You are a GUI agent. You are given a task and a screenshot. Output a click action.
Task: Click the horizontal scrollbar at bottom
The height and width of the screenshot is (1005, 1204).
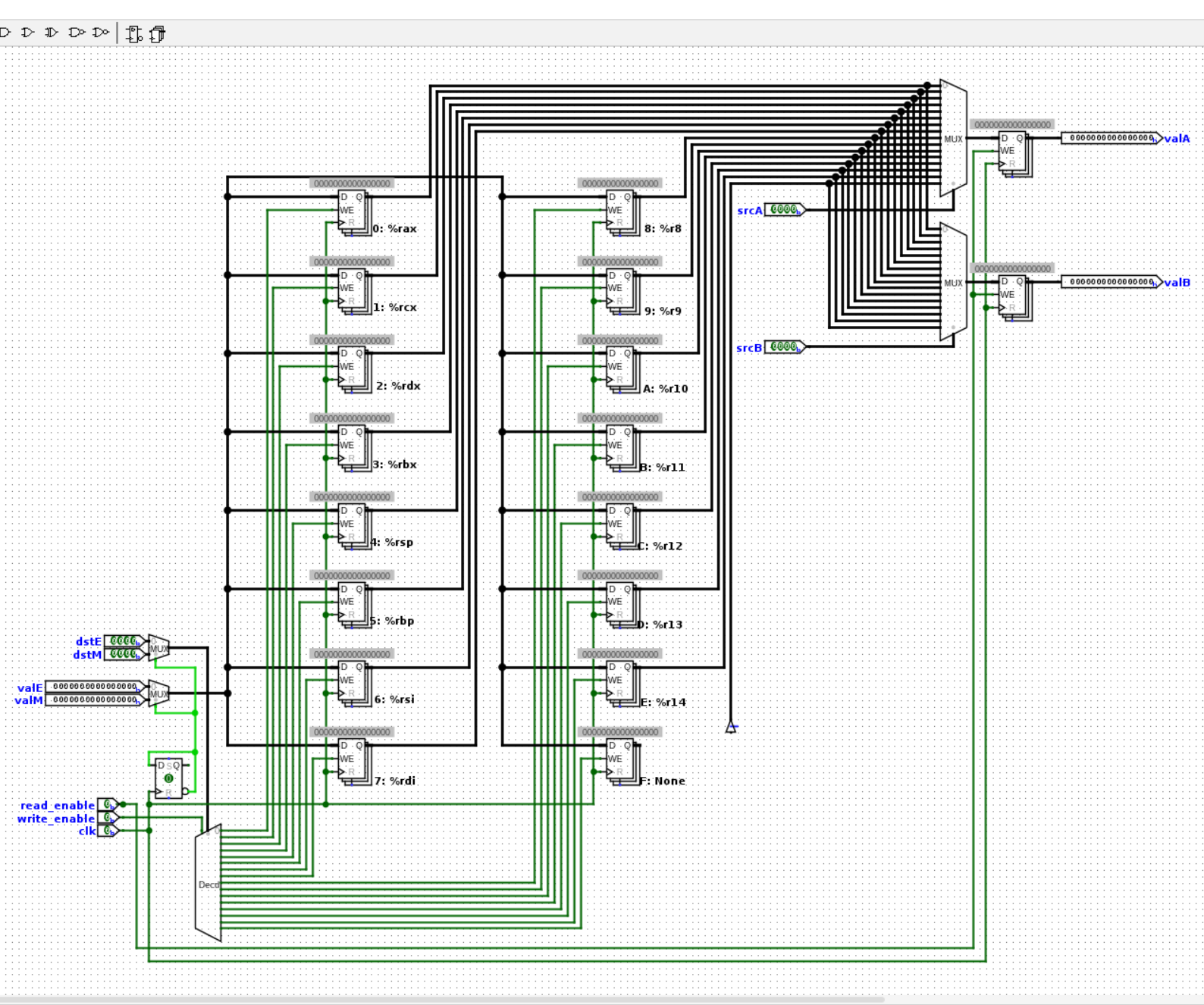440,1000
